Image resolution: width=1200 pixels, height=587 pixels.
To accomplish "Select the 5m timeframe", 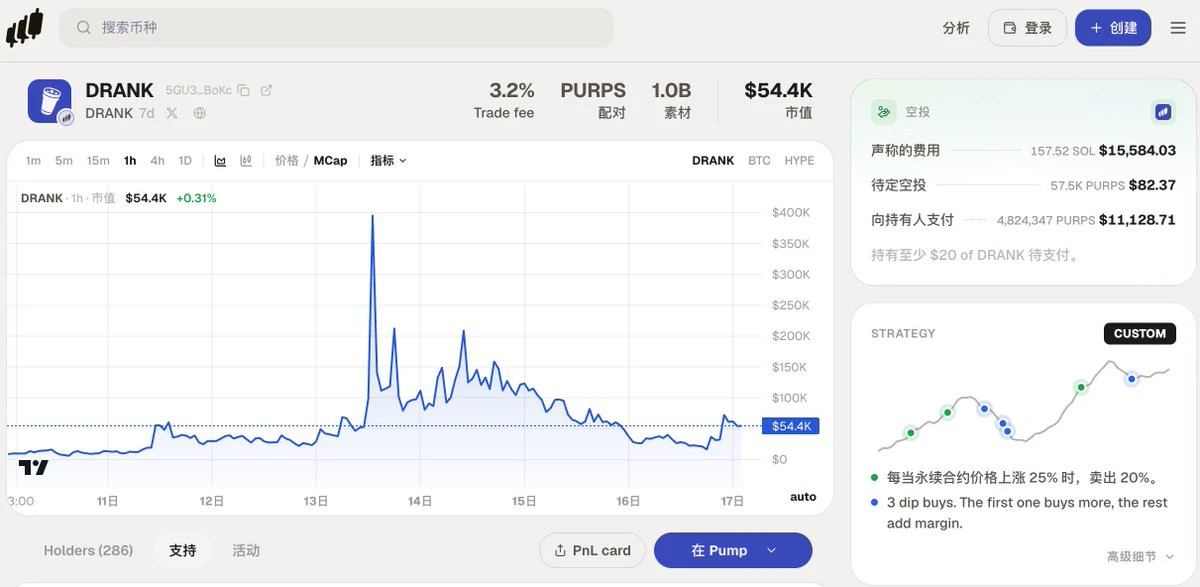I will click(x=64, y=160).
